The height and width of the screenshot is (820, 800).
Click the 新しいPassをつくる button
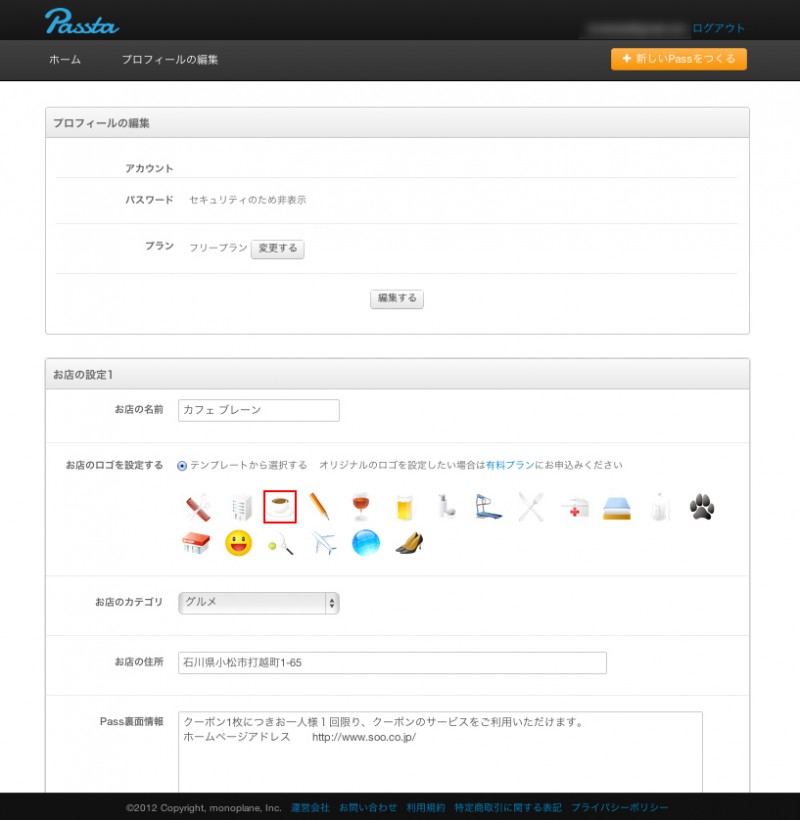(679, 59)
